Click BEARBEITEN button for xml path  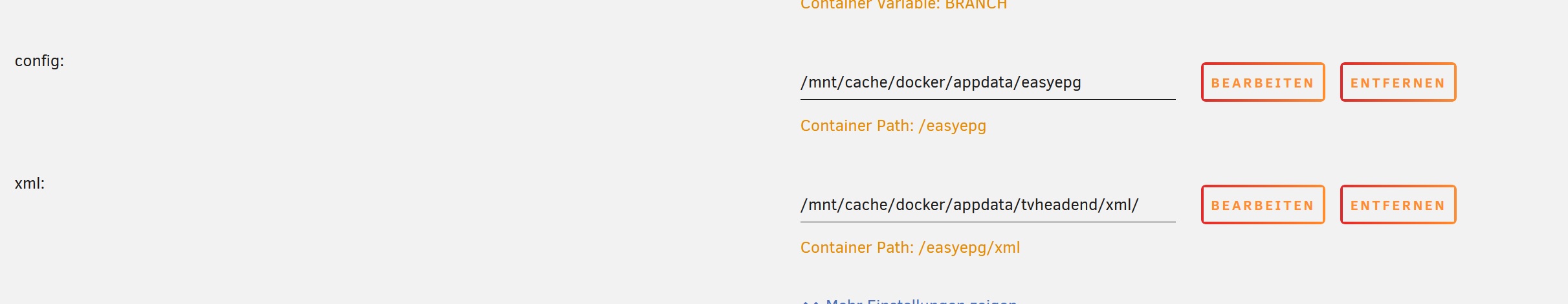pos(1263,205)
